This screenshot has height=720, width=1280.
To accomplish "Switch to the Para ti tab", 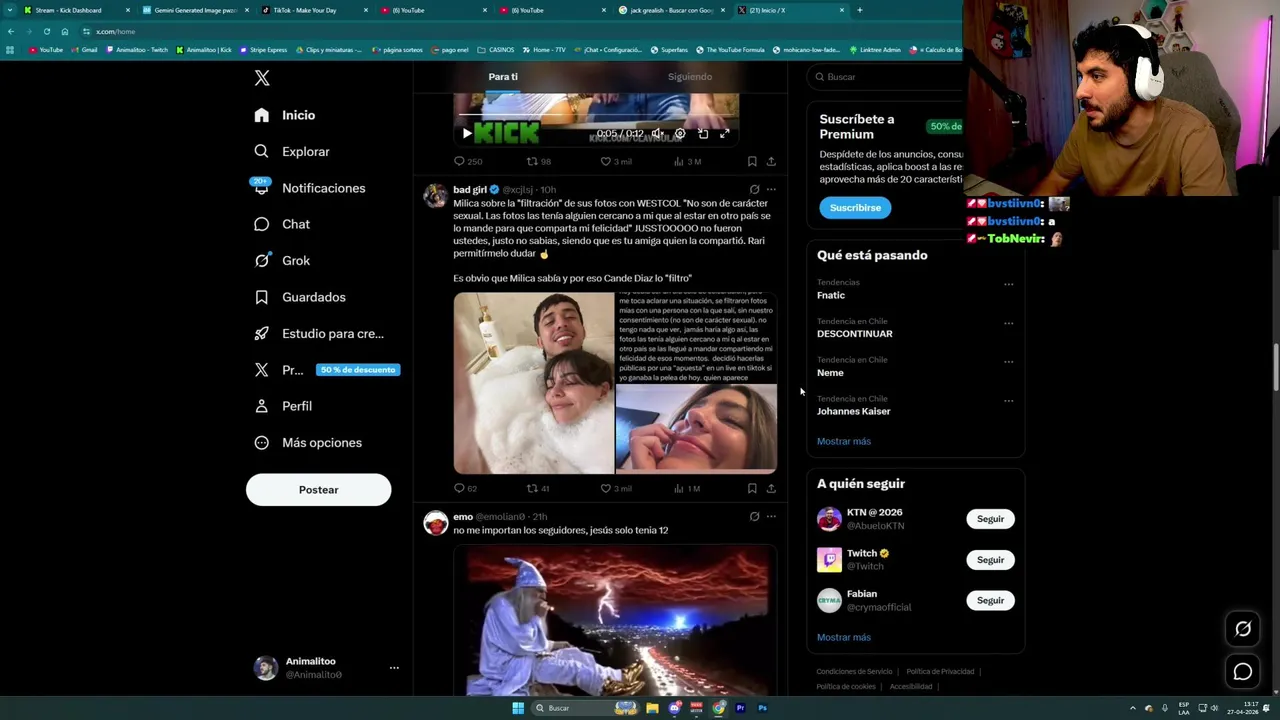I will 503,77.
